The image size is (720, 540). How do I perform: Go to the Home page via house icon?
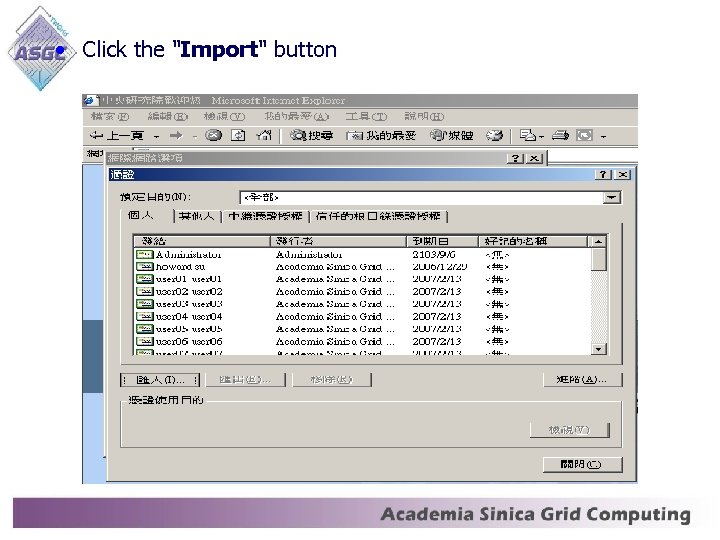pyautogui.click(x=264, y=135)
